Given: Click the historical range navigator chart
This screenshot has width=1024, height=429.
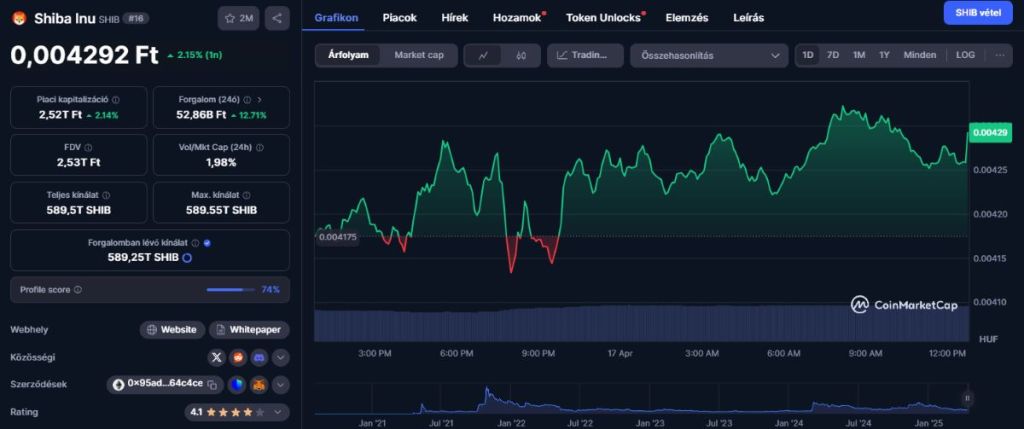Looking at the screenshot, I should point(641,398).
